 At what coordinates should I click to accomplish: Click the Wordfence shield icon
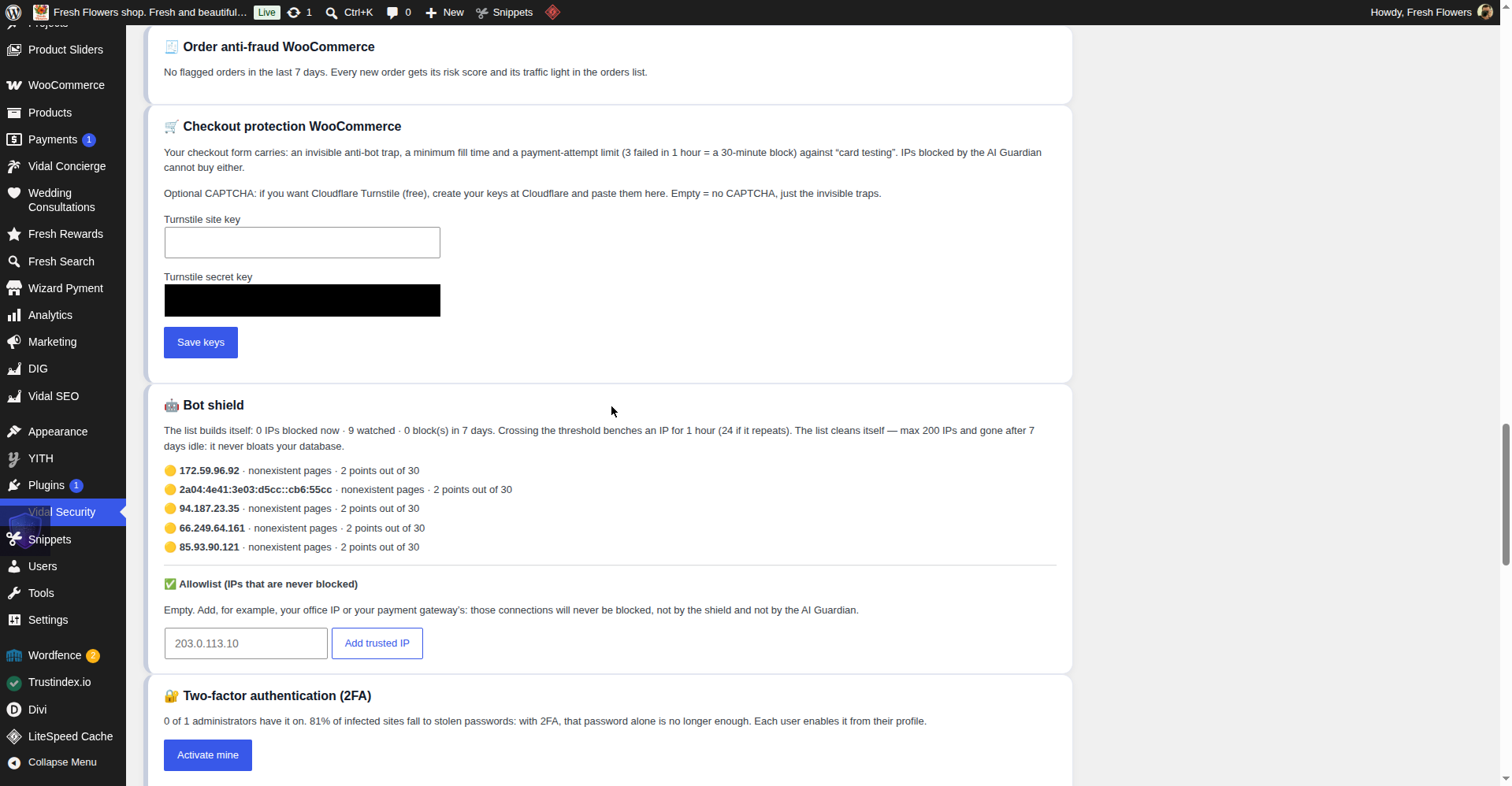pos(14,655)
